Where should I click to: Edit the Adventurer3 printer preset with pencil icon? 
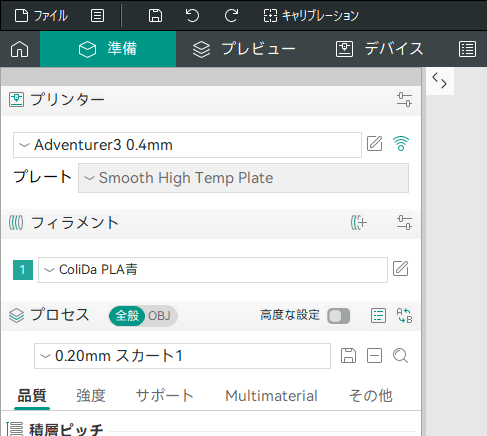pyautogui.click(x=374, y=144)
